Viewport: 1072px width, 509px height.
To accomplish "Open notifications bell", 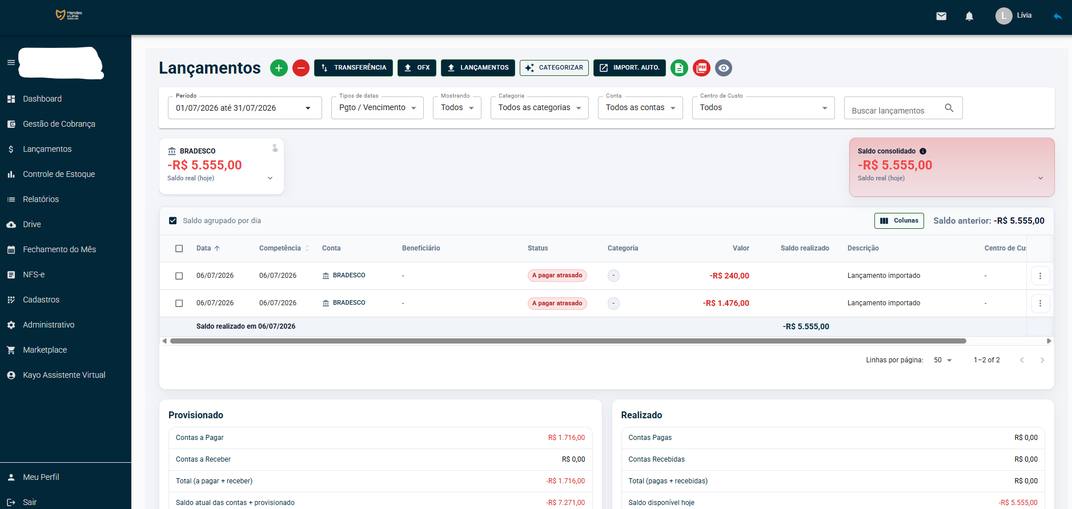I will coord(969,16).
